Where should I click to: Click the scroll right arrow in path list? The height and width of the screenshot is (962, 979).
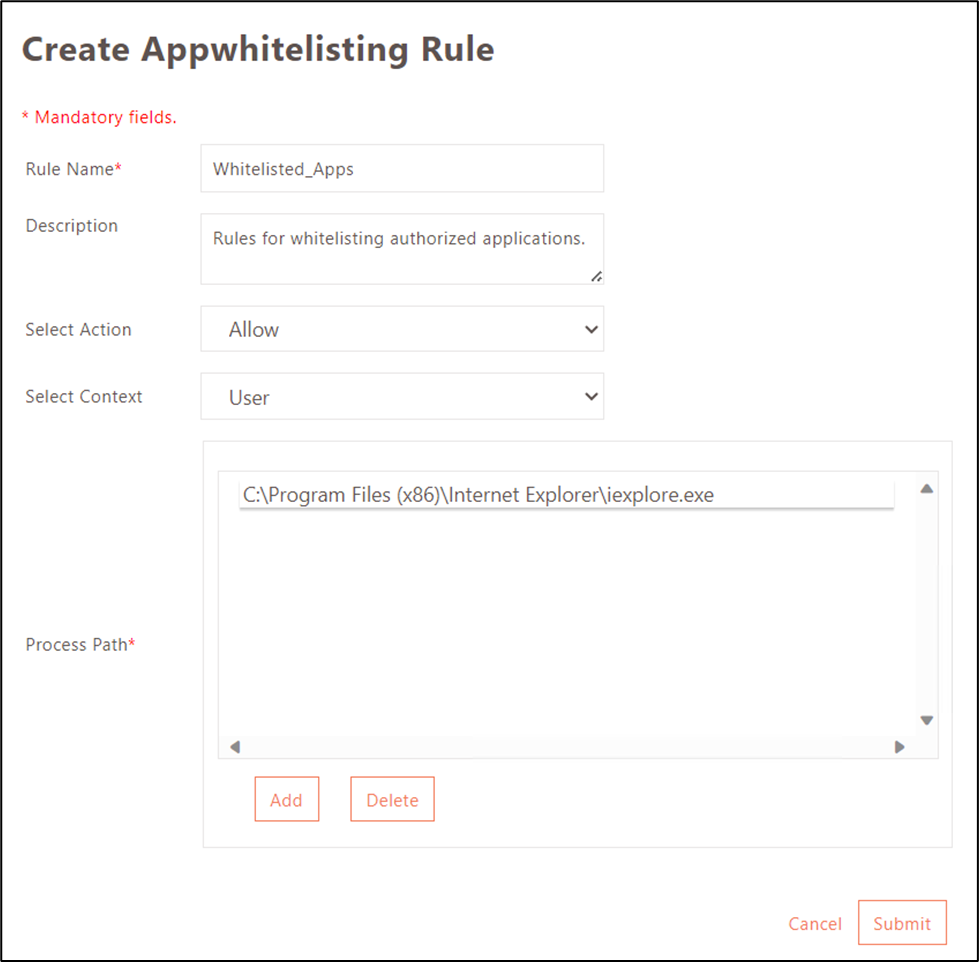coord(899,746)
